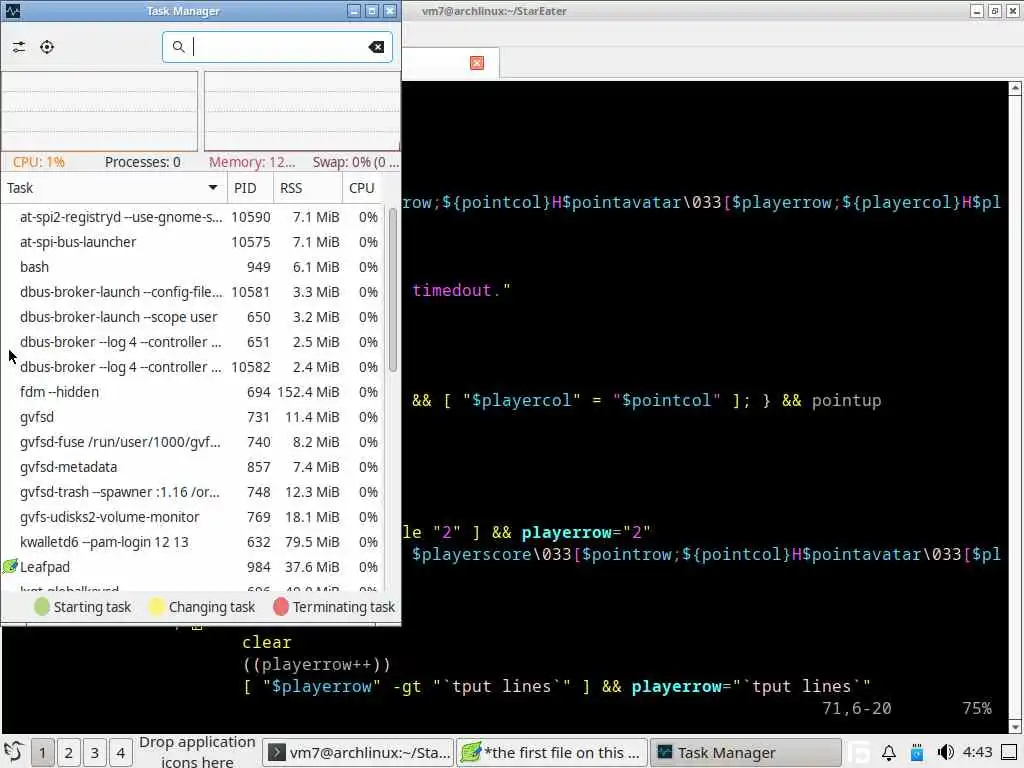The height and width of the screenshot is (768, 1024).
Task: Switch to workspace 2 in the panel
Action: pyautogui.click(x=69, y=753)
